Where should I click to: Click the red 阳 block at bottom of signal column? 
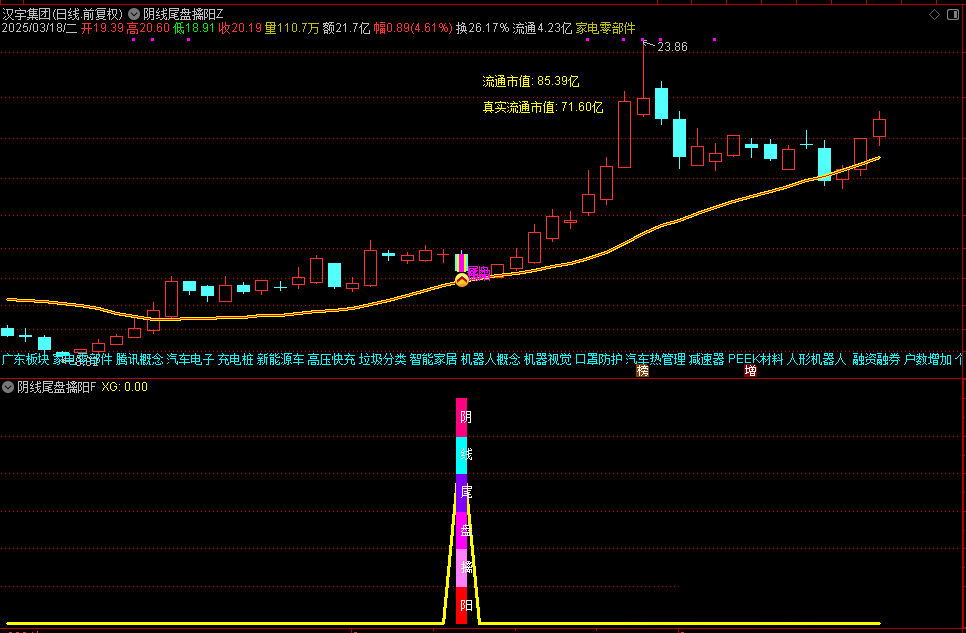463,606
